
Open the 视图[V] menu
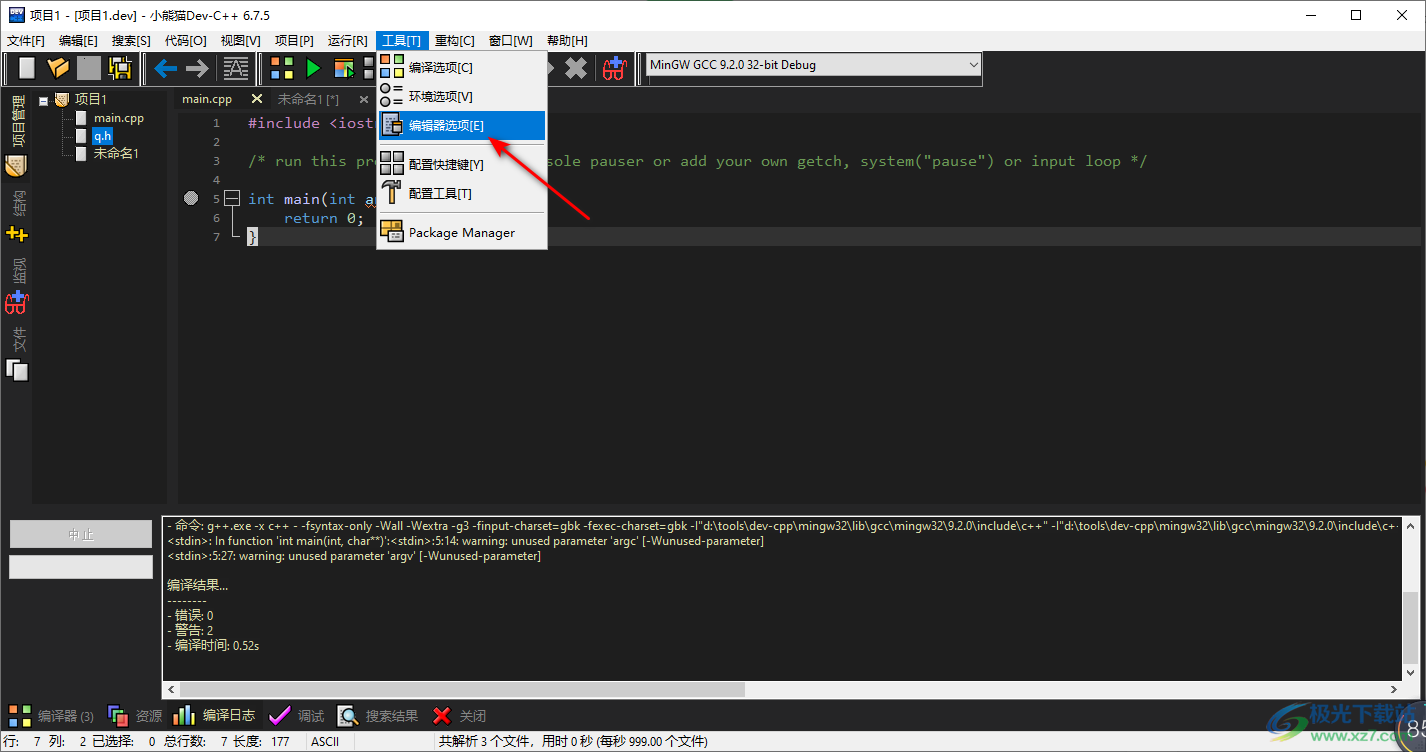click(240, 41)
